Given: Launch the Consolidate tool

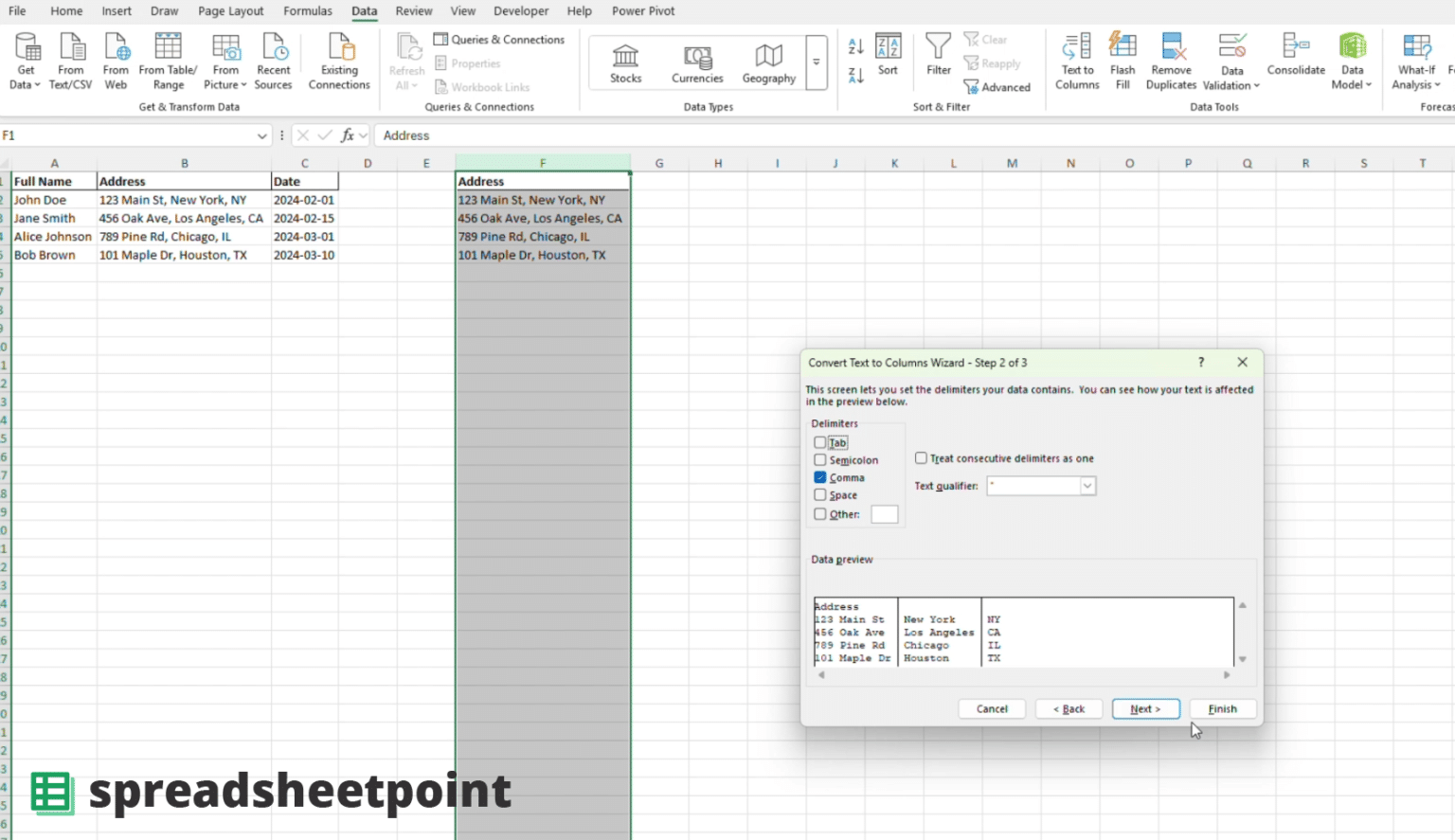Looking at the screenshot, I should coord(1295,60).
